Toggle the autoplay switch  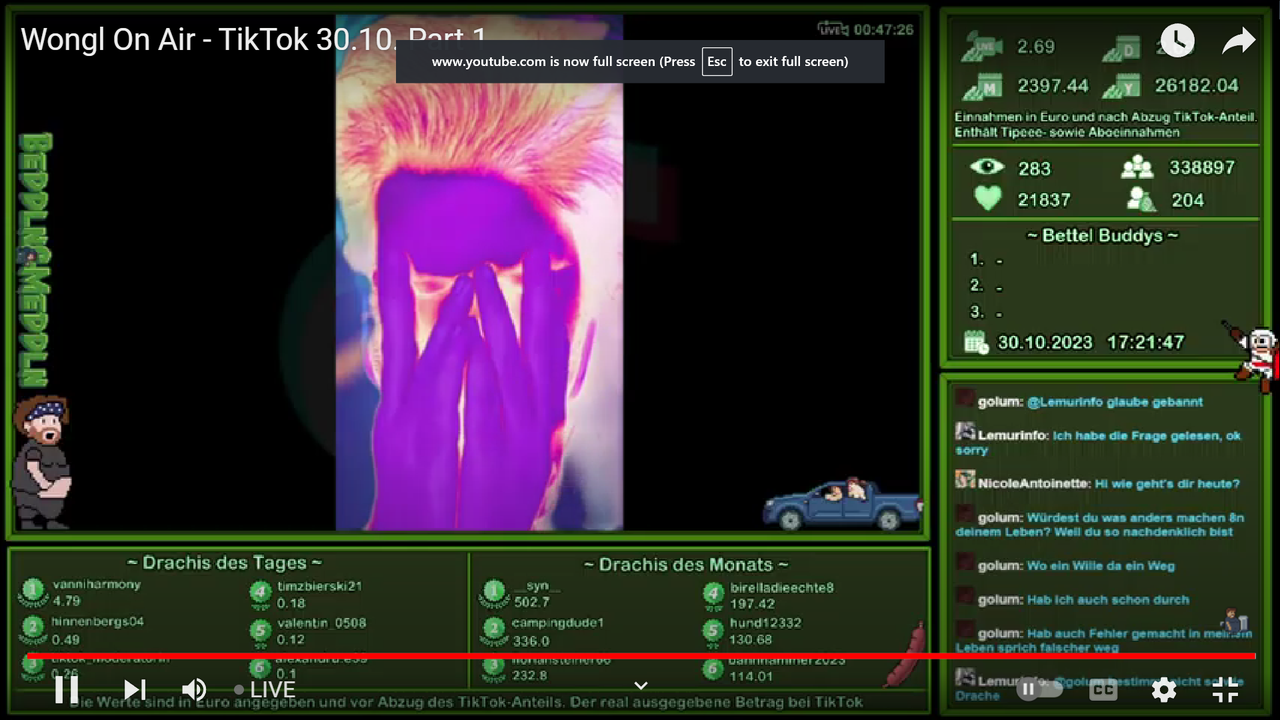point(1039,689)
